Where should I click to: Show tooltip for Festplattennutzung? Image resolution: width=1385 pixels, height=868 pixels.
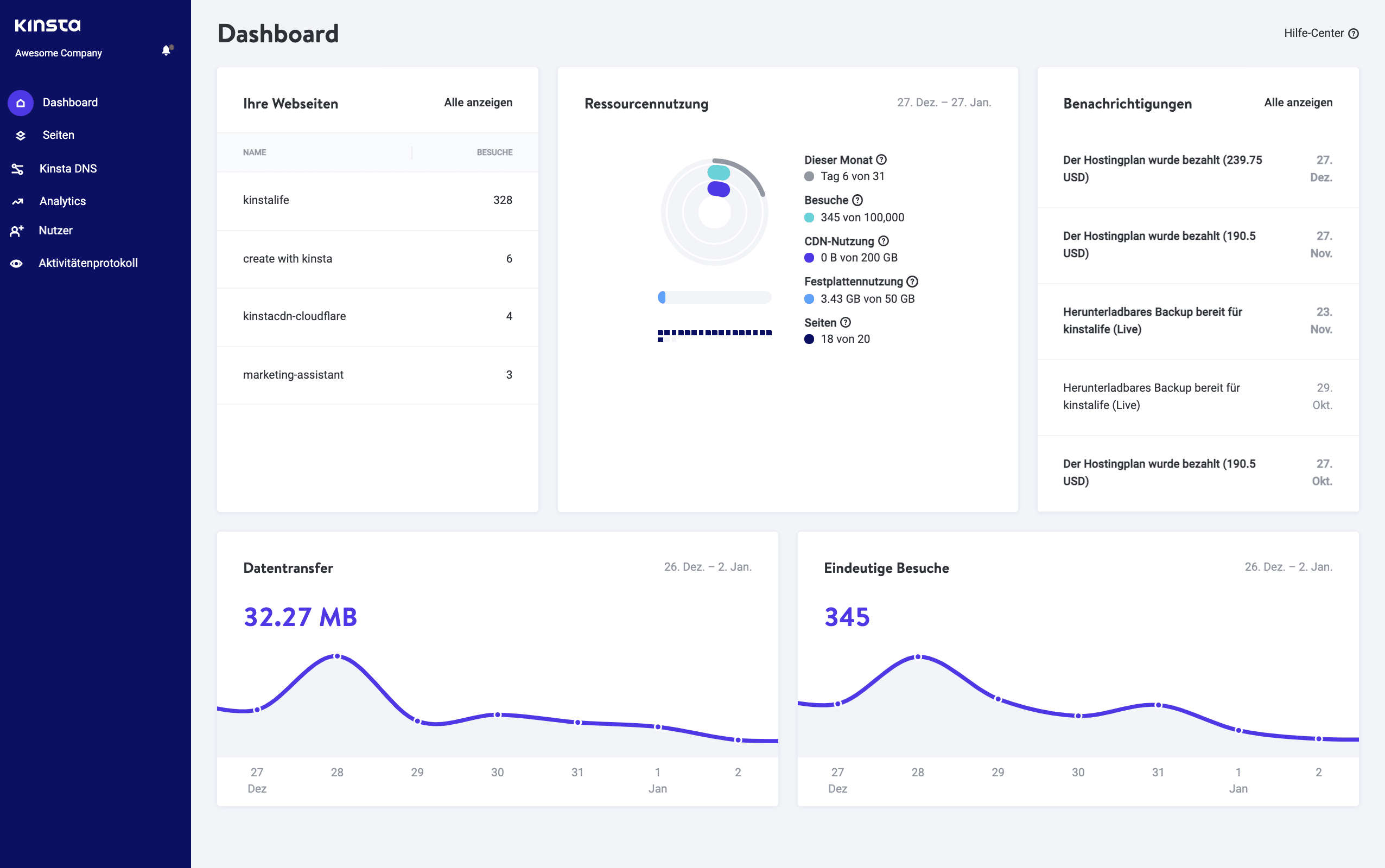913,282
